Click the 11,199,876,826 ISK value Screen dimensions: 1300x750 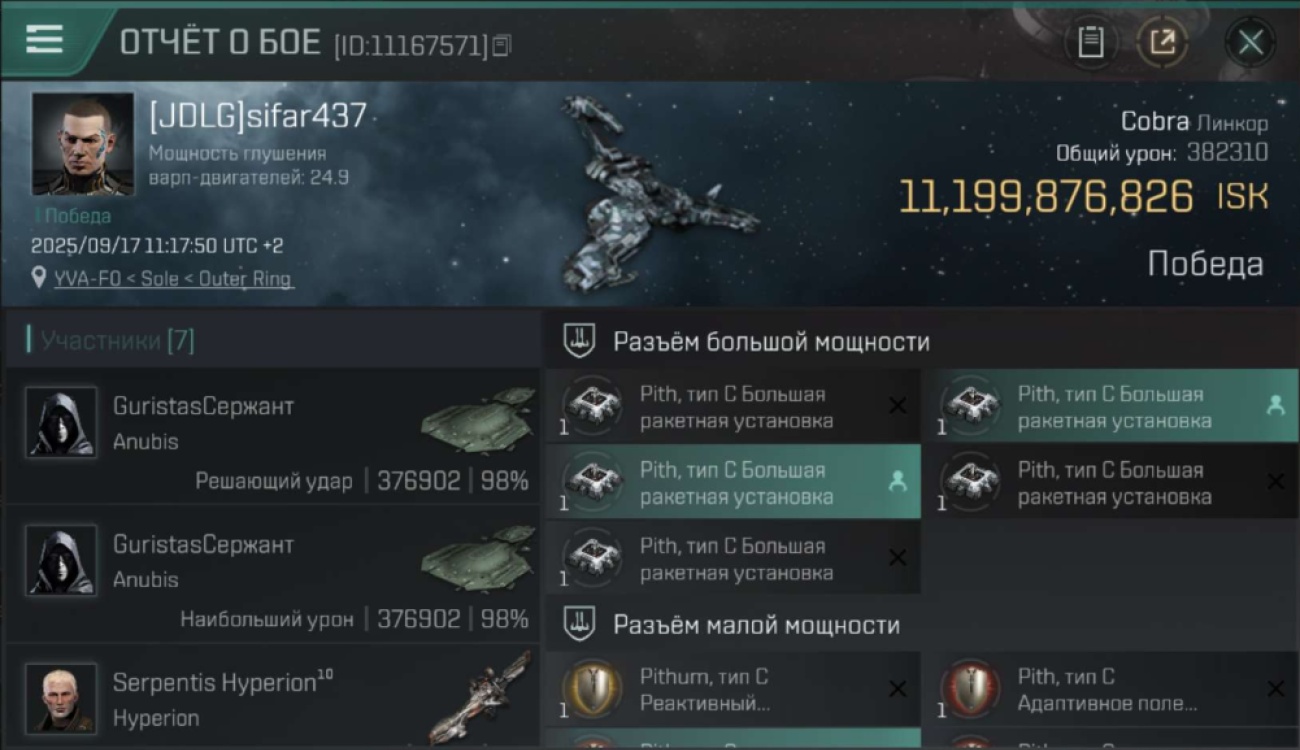pyautogui.click(x=1084, y=197)
